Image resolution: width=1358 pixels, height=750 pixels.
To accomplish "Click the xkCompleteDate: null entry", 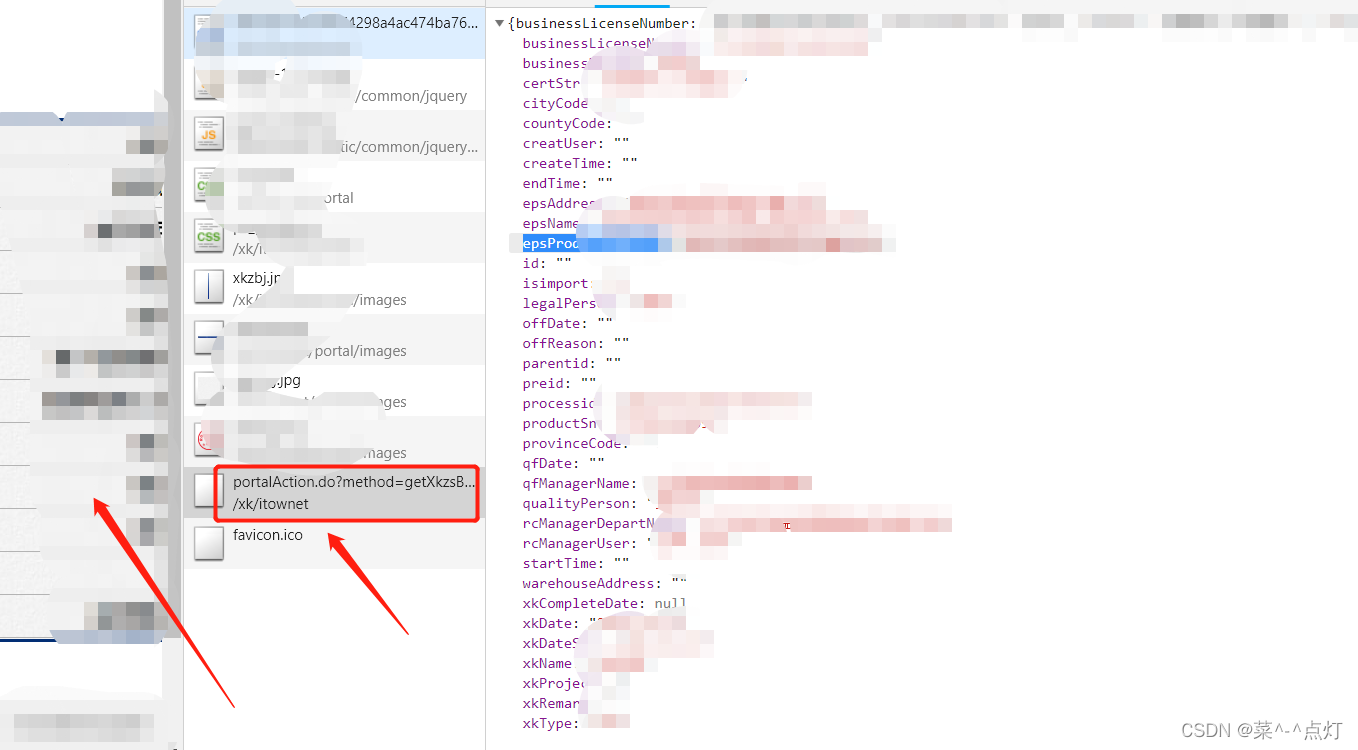I will [x=604, y=603].
